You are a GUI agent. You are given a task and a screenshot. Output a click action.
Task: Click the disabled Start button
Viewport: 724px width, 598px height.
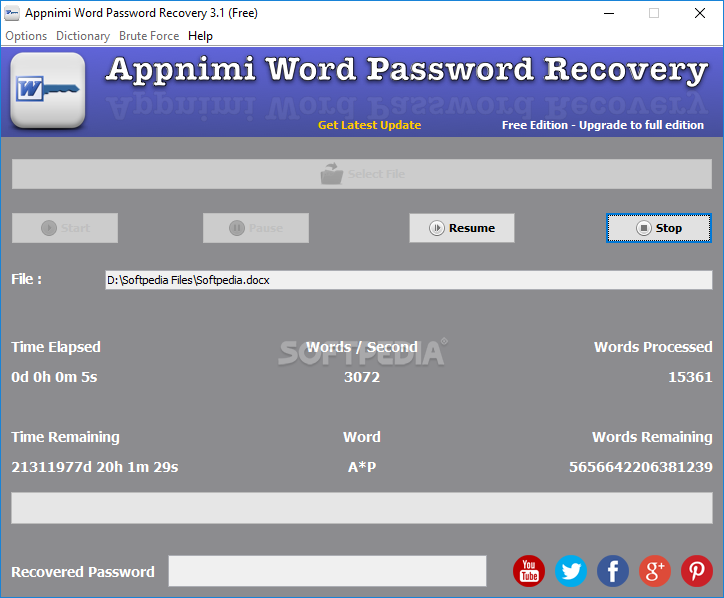65,228
